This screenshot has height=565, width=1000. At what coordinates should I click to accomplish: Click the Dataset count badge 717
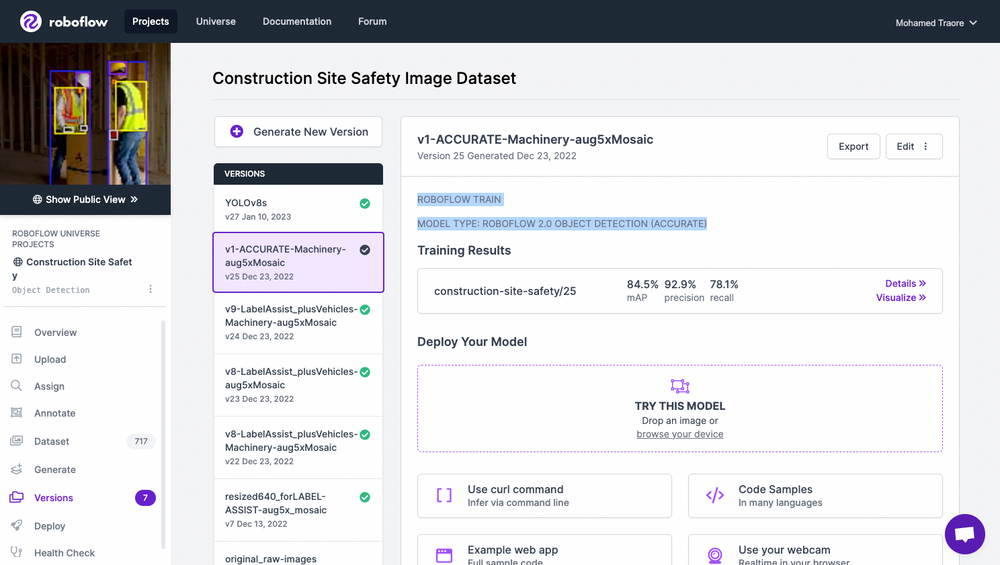click(x=141, y=441)
